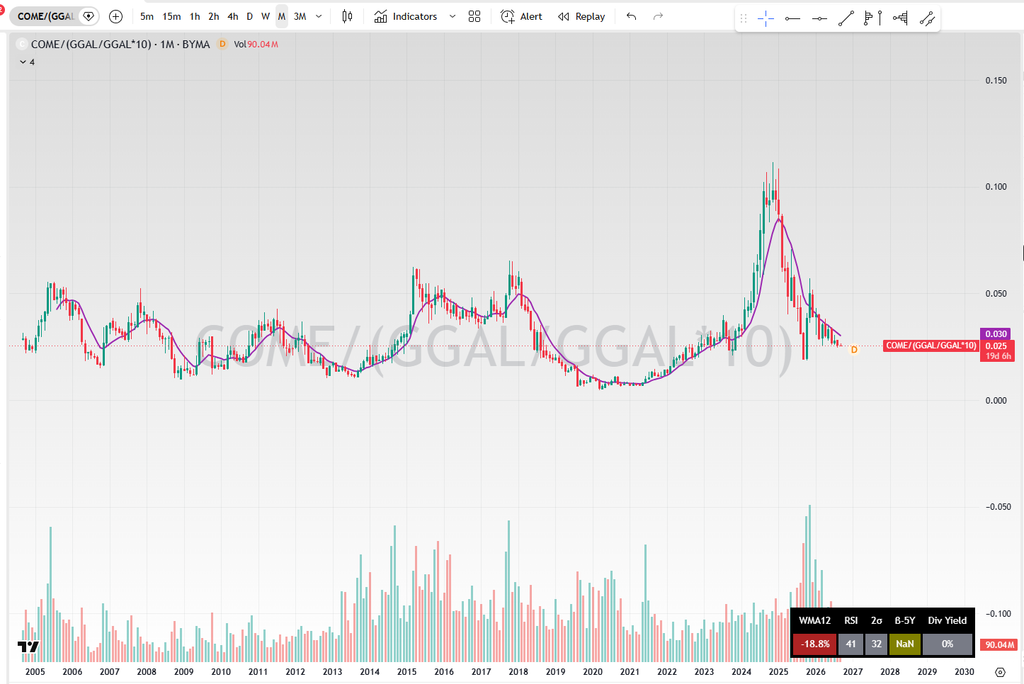The image size is (1024, 684).
Task: Open the Indicators dialog
Action: pyautogui.click(x=406, y=16)
